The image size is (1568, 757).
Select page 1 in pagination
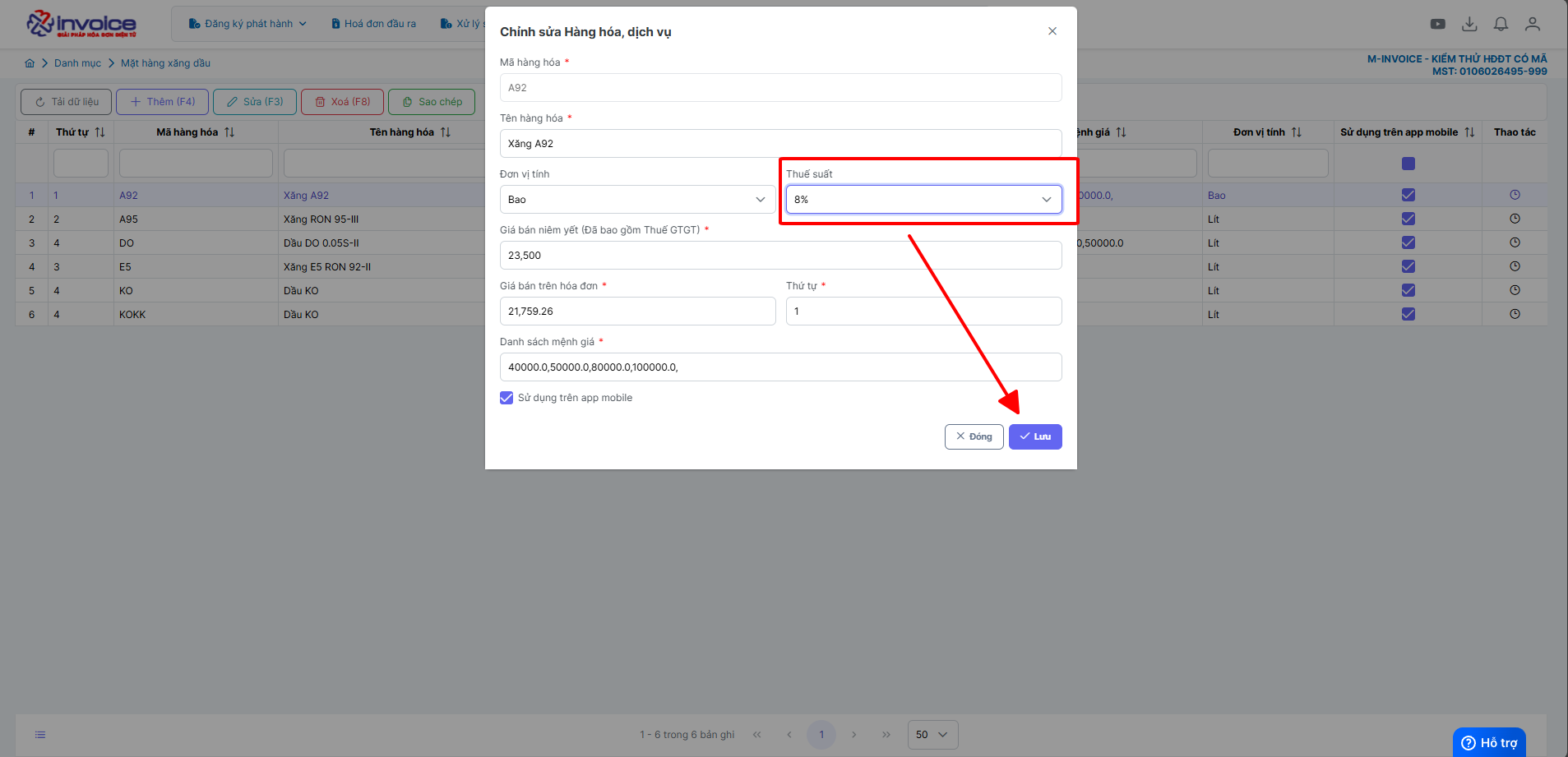(821, 735)
